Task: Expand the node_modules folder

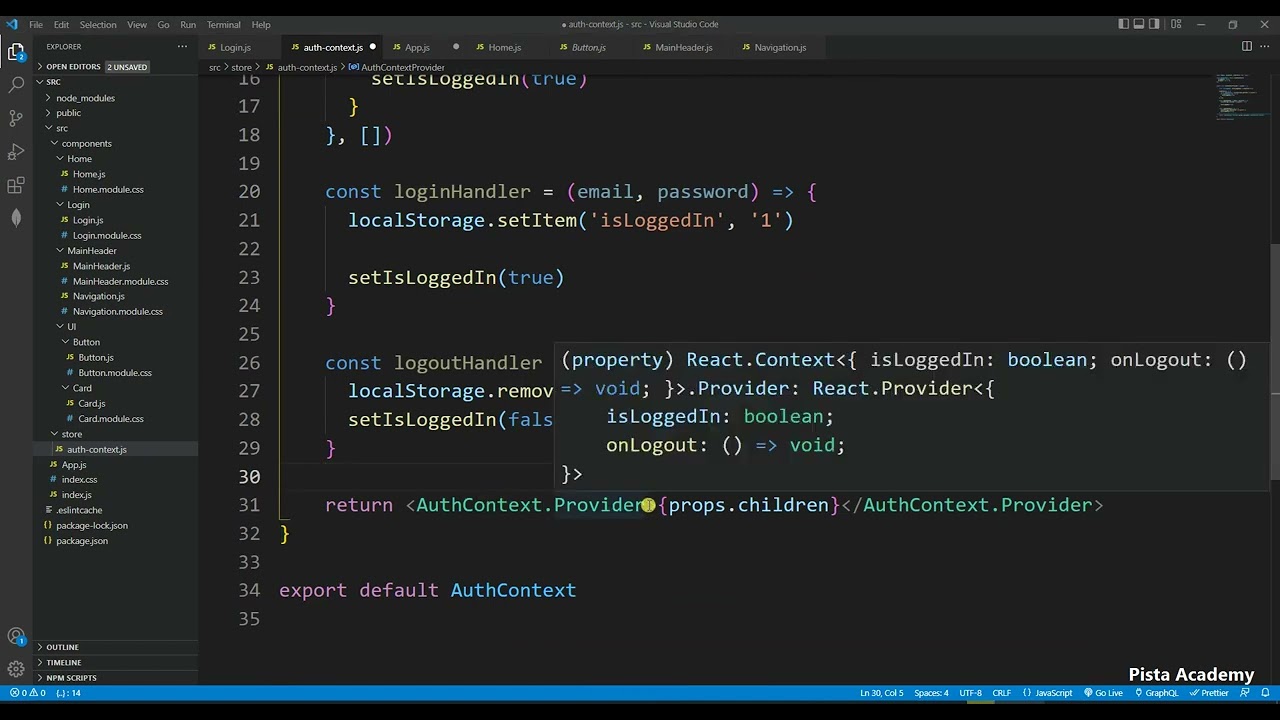Action: [x=85, y=98]
